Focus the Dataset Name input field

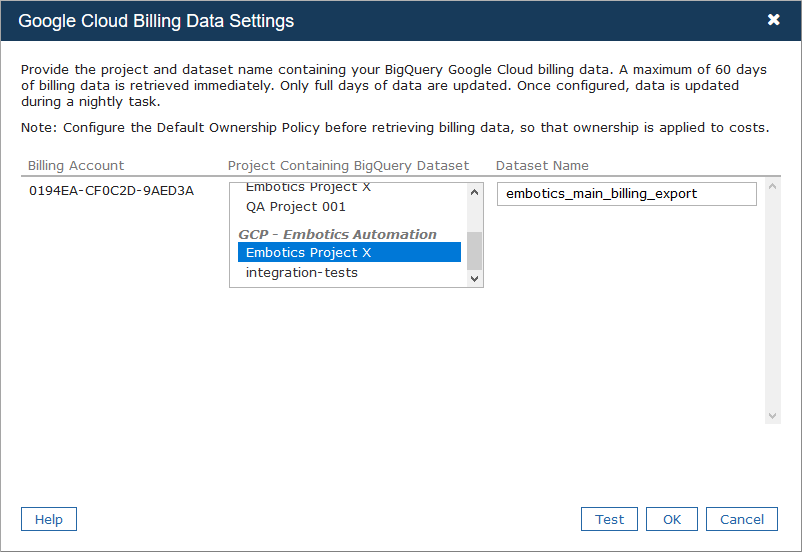[x=627, y=194]
